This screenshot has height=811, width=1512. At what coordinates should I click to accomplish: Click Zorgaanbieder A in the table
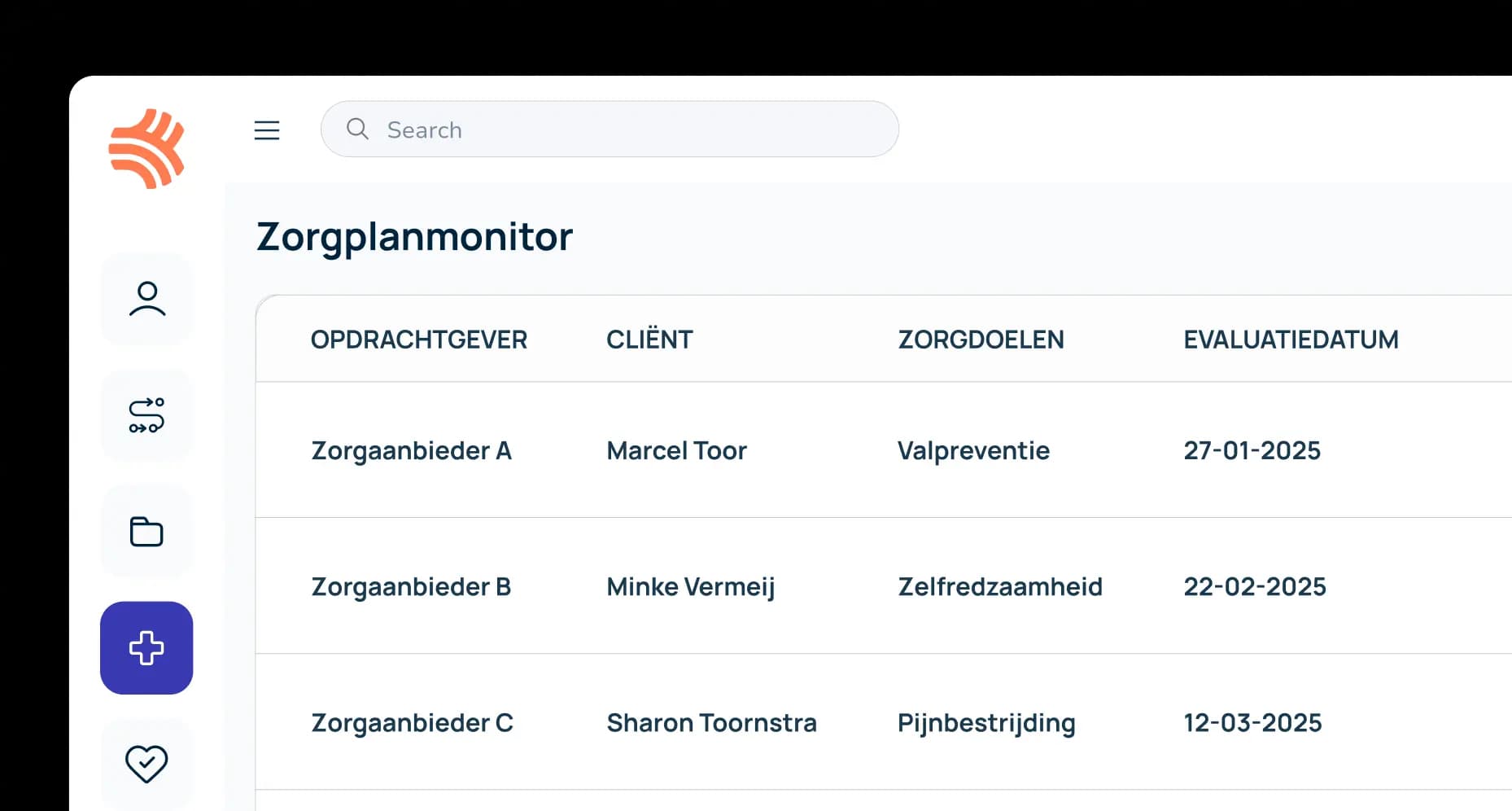pyautogui.click(x=412, y=450)
